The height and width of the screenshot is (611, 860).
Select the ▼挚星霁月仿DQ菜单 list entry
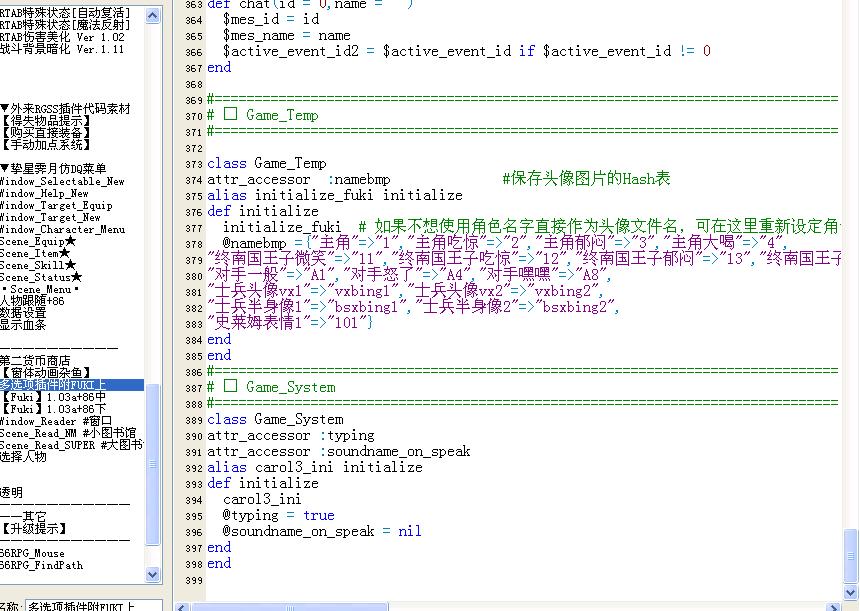point(53,169)
